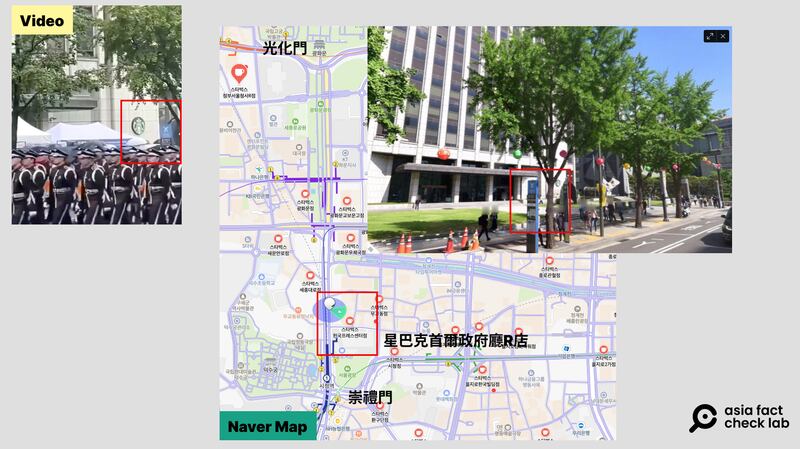This screenshot has width=800, height=449.
Task: Click the Starbucks 을지로2가점 pin
Action: tap(604, 350)
